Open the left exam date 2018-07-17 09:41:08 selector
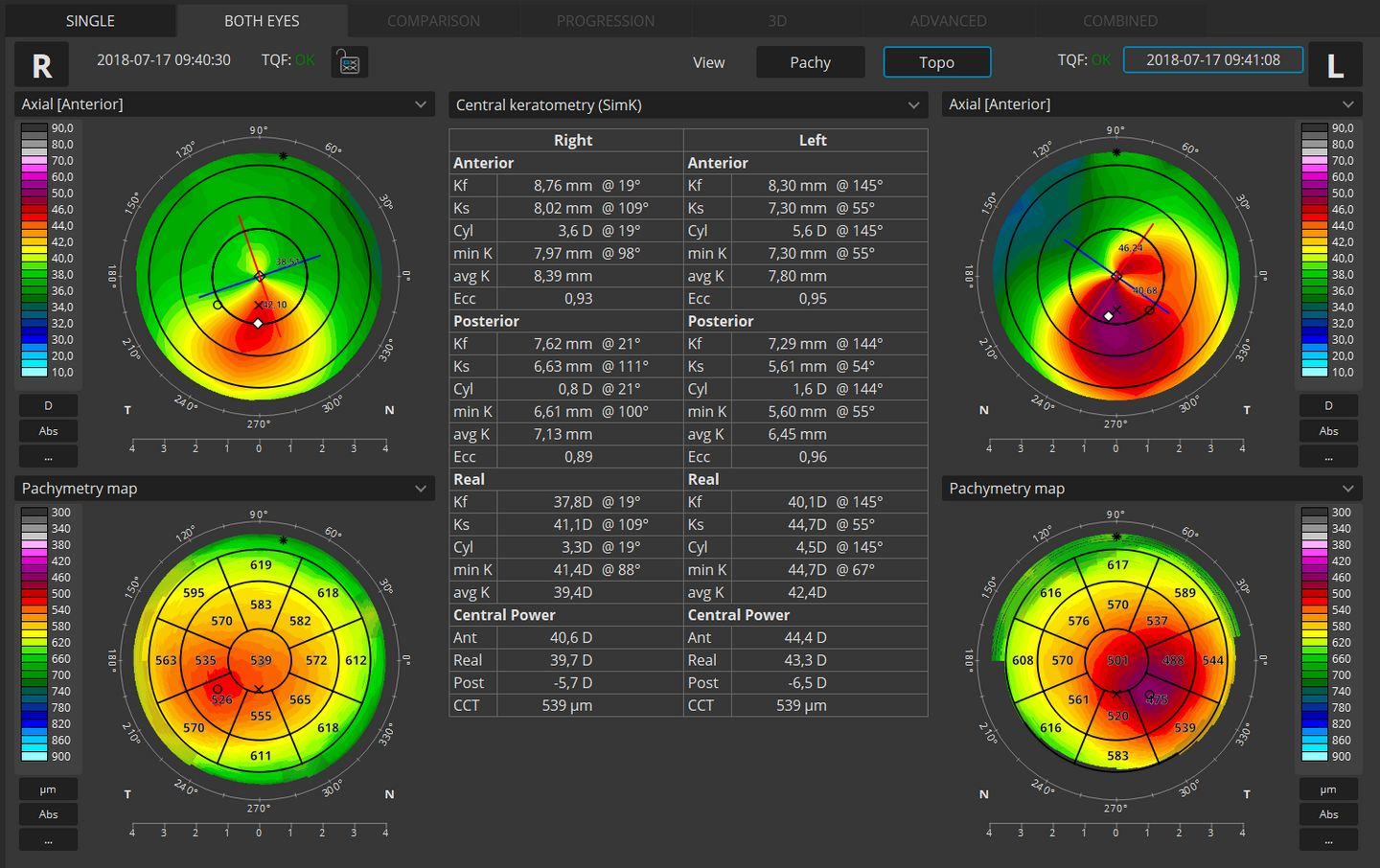This screenshot has height=868, width=1380. pos(1212,59)
